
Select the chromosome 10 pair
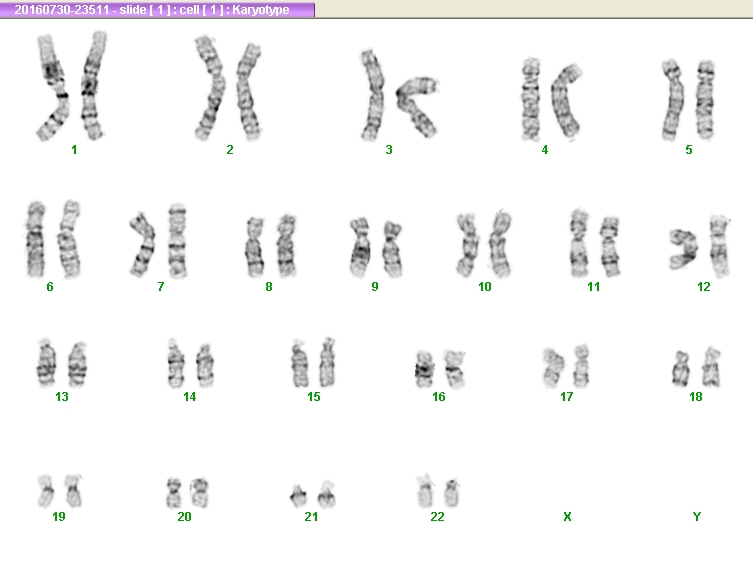click(x=484, y=244)
